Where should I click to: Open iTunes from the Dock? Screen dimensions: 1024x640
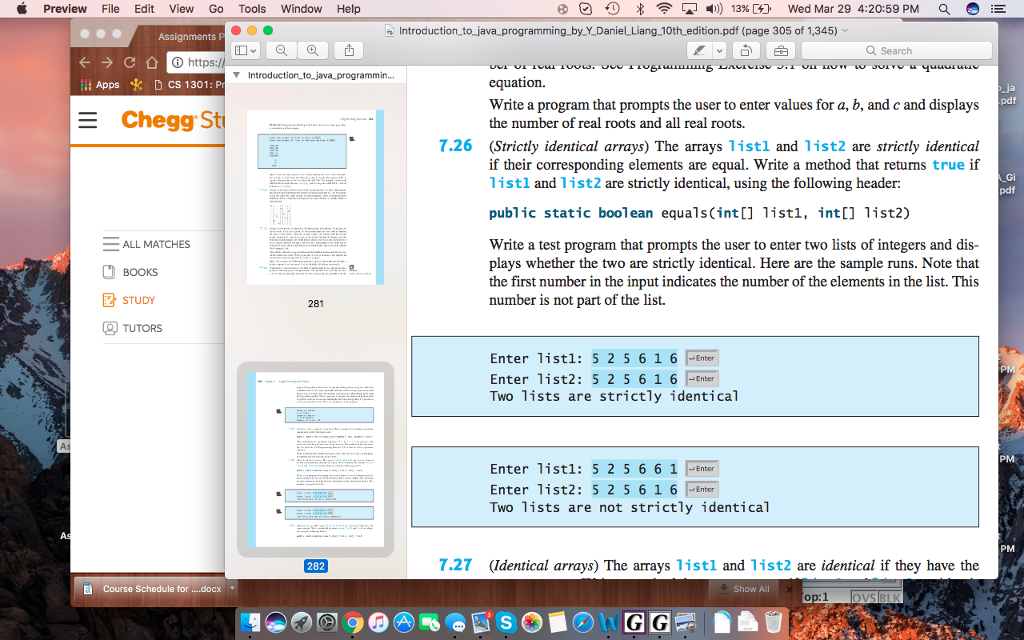[378, 622]
